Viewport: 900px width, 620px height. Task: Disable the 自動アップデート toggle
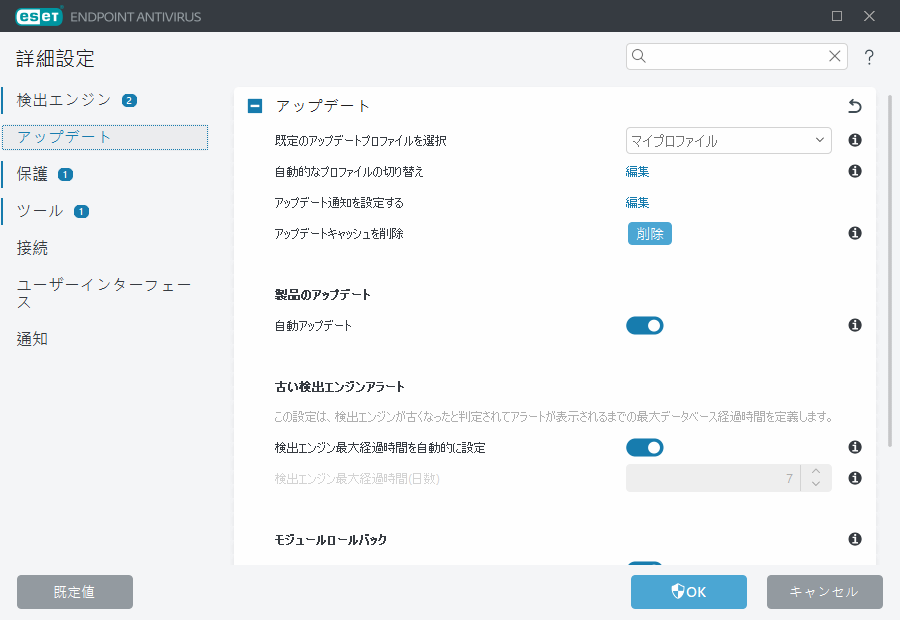(x=645, y=325)
